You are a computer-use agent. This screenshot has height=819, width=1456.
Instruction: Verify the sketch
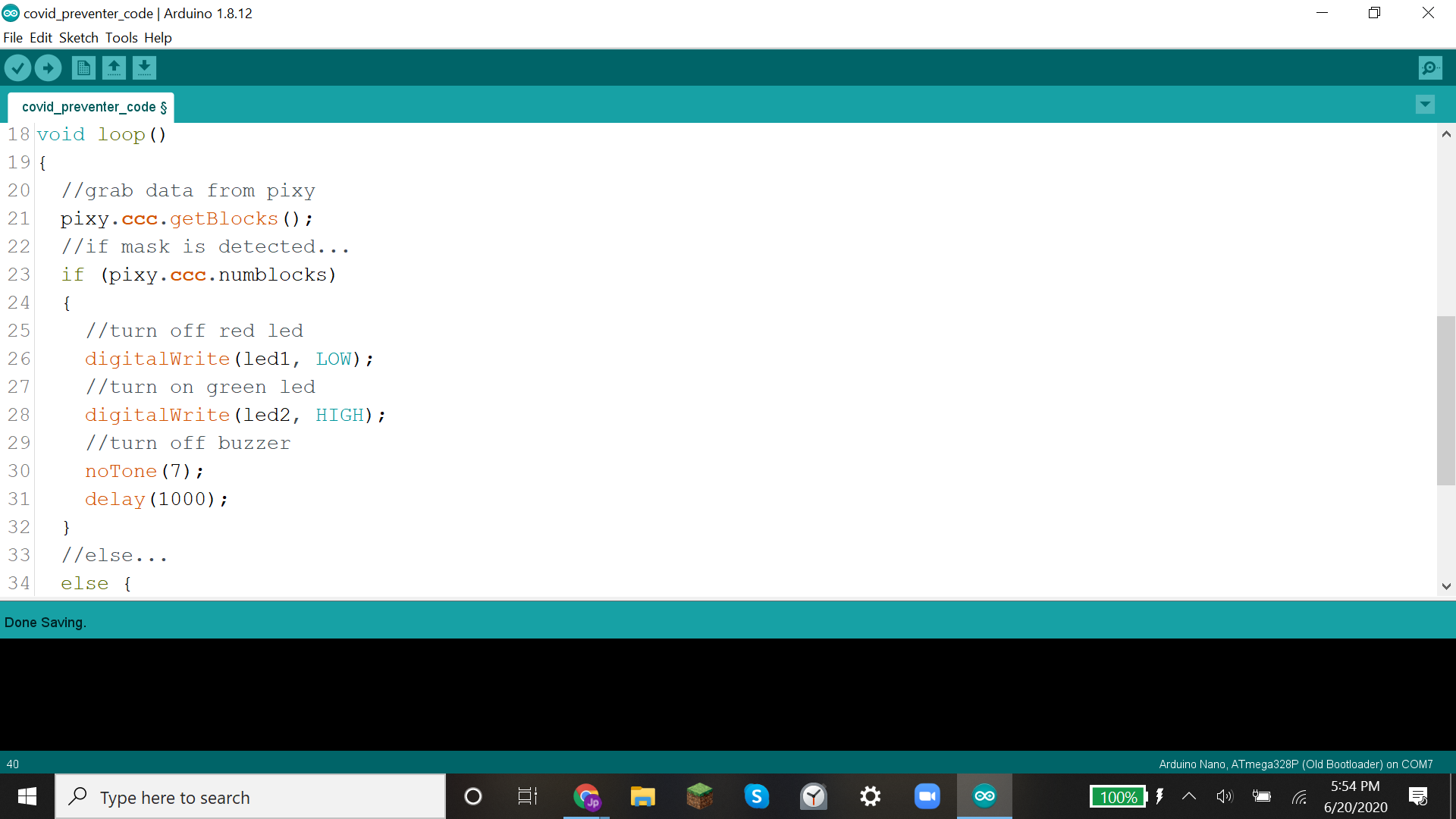coord(18,67)
